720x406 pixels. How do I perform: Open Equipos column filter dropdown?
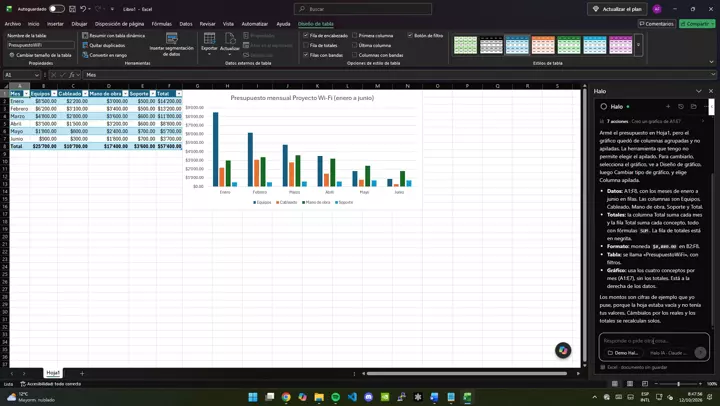tap(54, 94)
